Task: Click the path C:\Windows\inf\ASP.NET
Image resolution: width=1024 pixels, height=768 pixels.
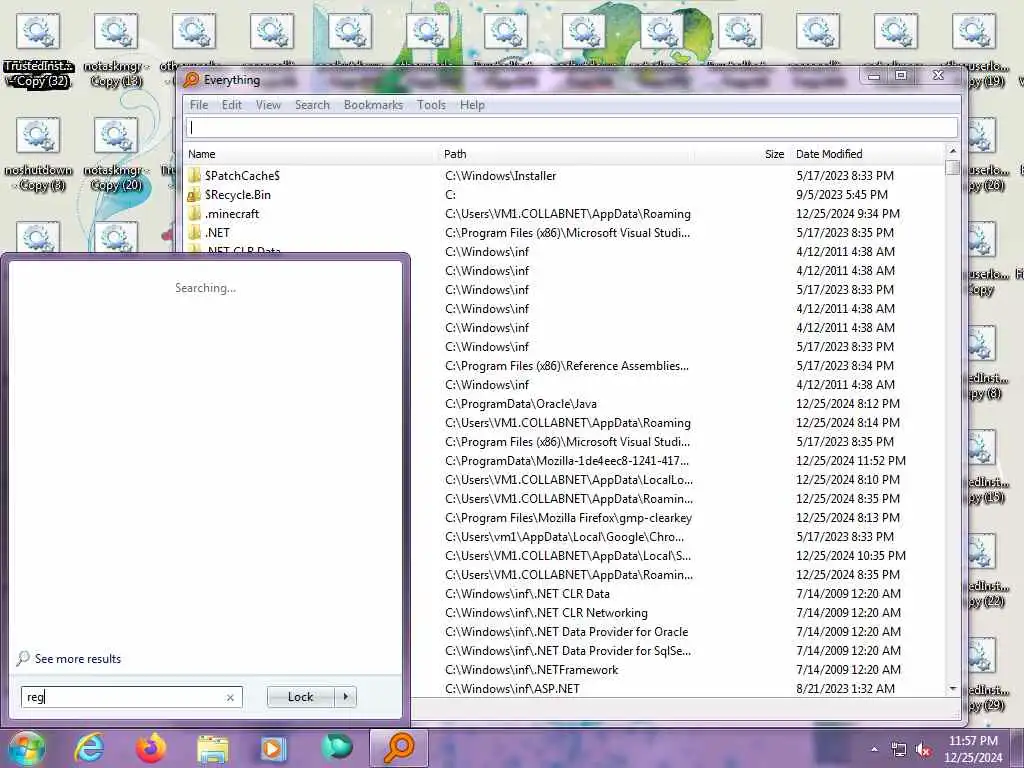Action: click(x=512, y=688)
